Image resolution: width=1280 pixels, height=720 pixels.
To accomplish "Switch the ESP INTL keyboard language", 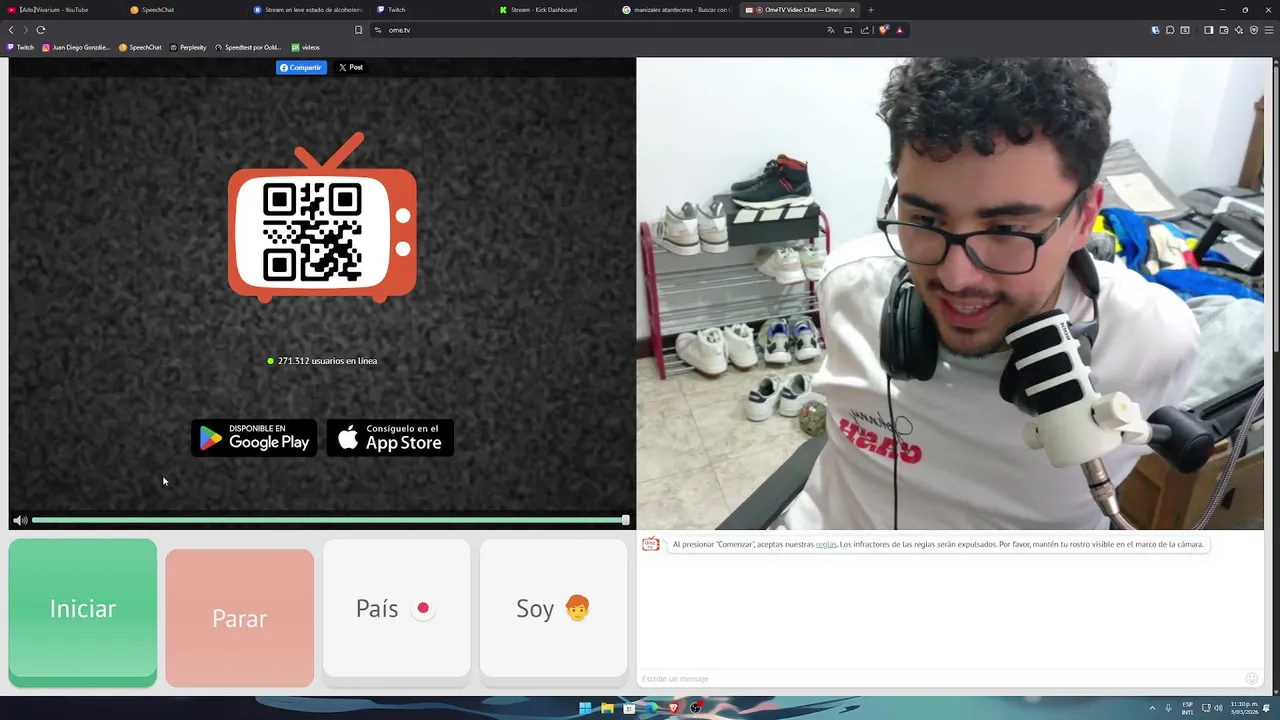I will coord(1188,708).
